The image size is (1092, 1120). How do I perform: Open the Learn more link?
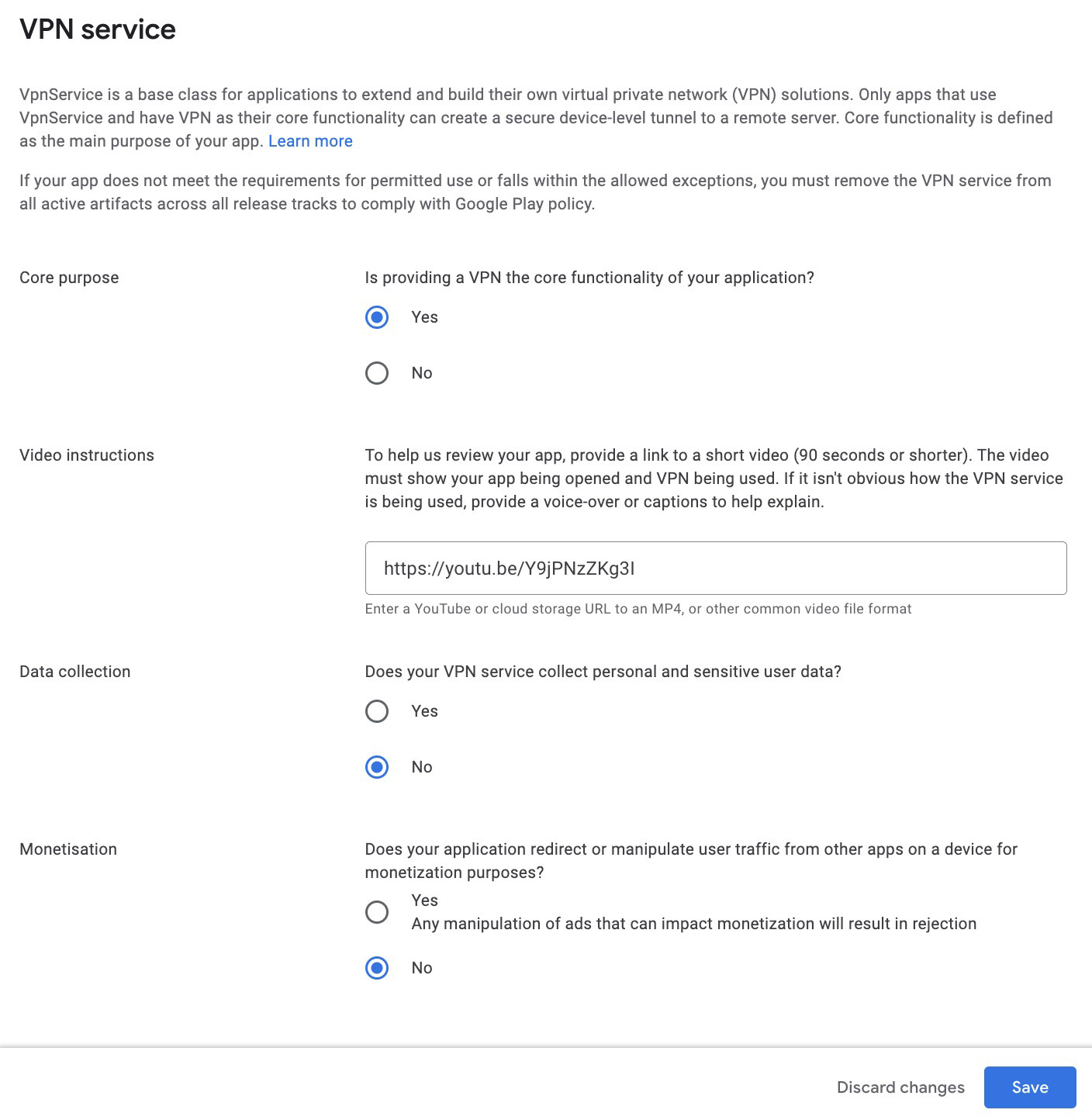310,141
